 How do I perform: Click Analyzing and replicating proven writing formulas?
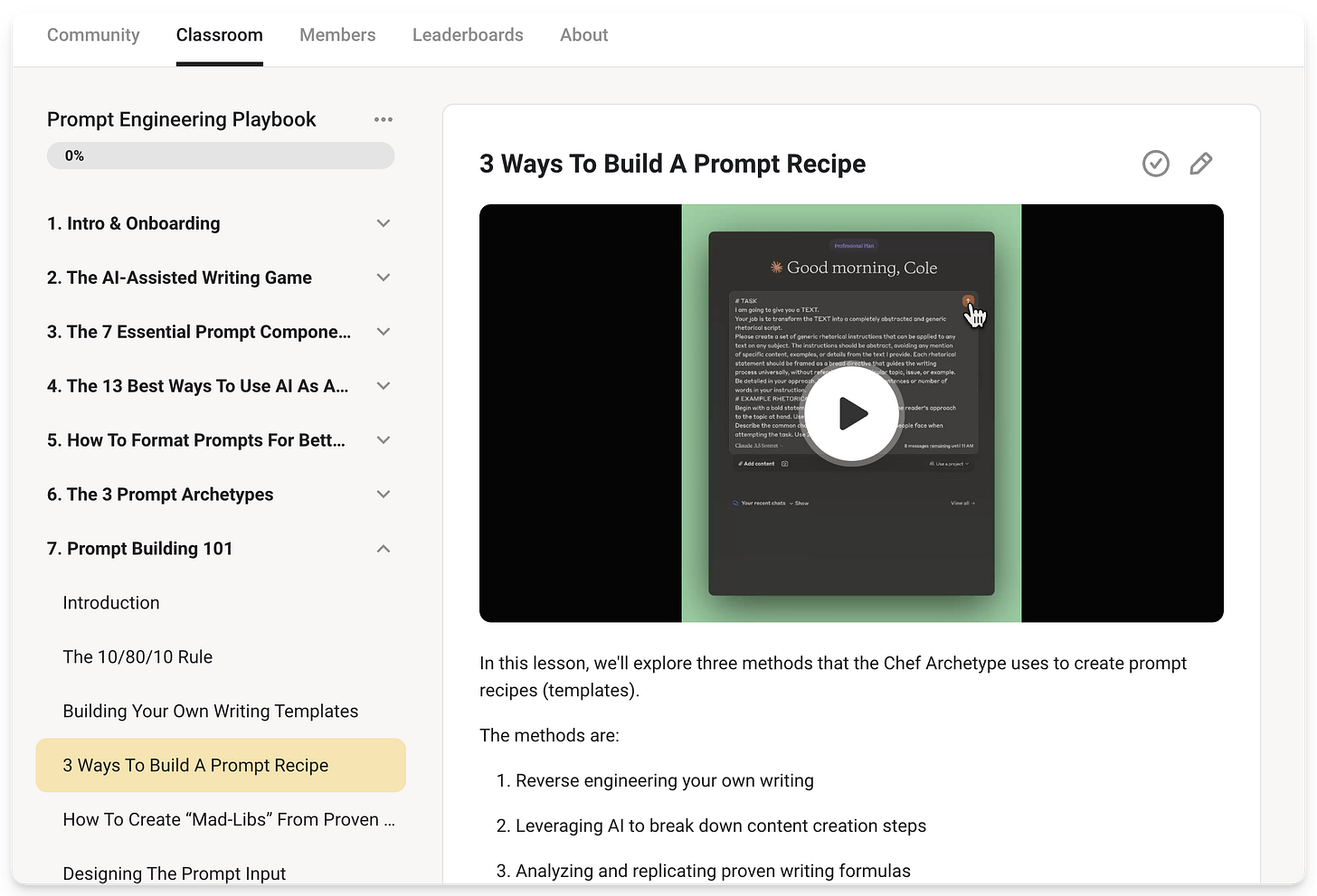[713, 871]
